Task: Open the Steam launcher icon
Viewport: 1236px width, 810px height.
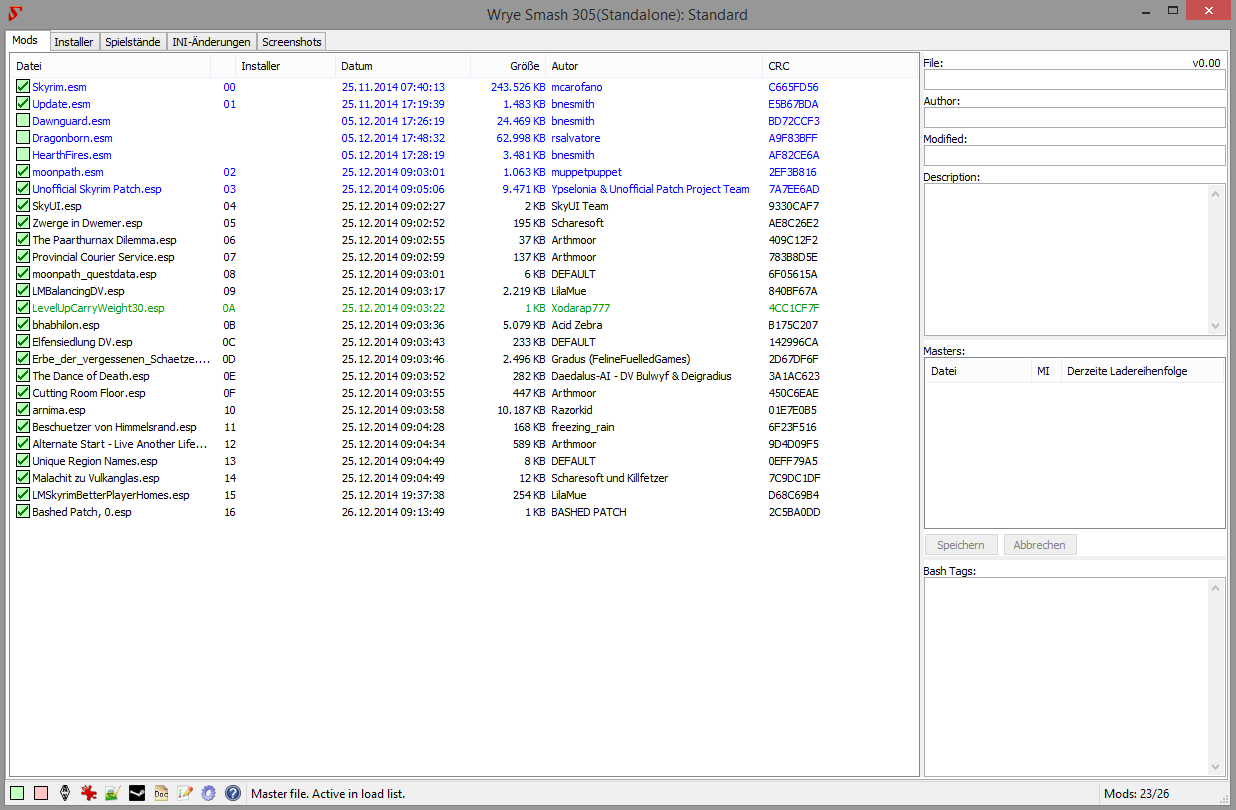Action: click(x=137, y=793)
